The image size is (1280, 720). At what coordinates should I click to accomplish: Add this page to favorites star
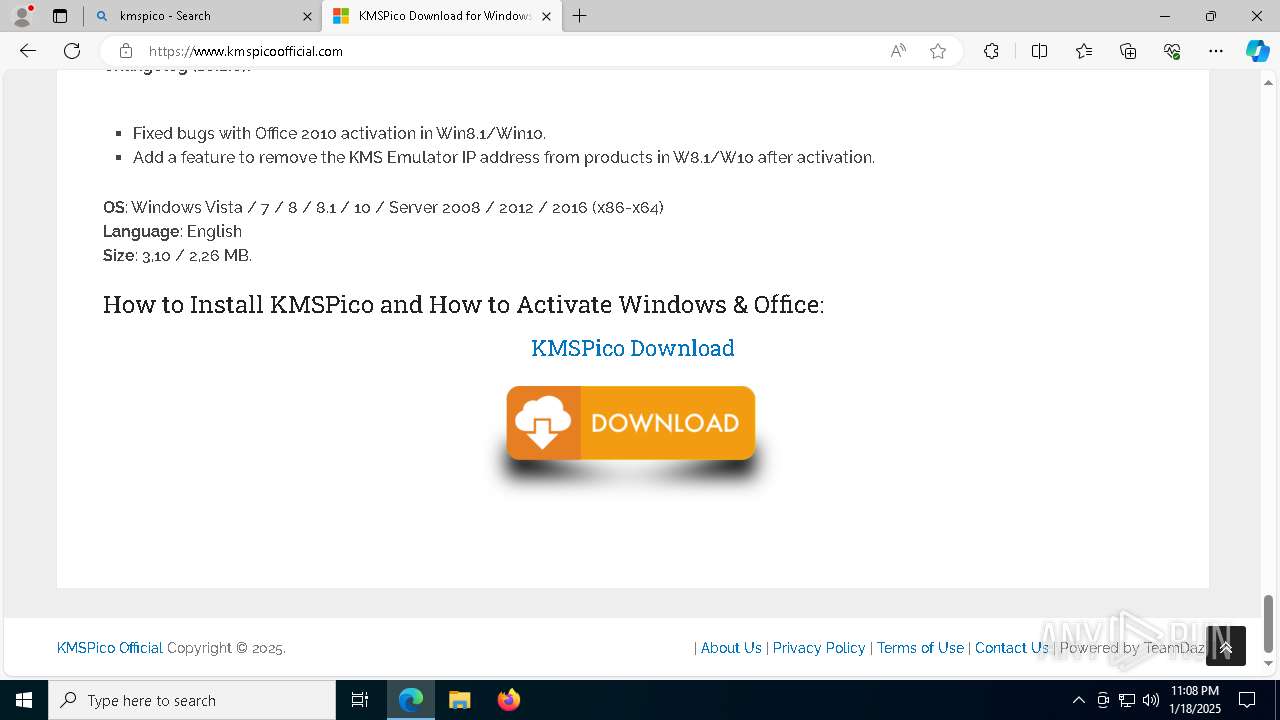(938, 51)
